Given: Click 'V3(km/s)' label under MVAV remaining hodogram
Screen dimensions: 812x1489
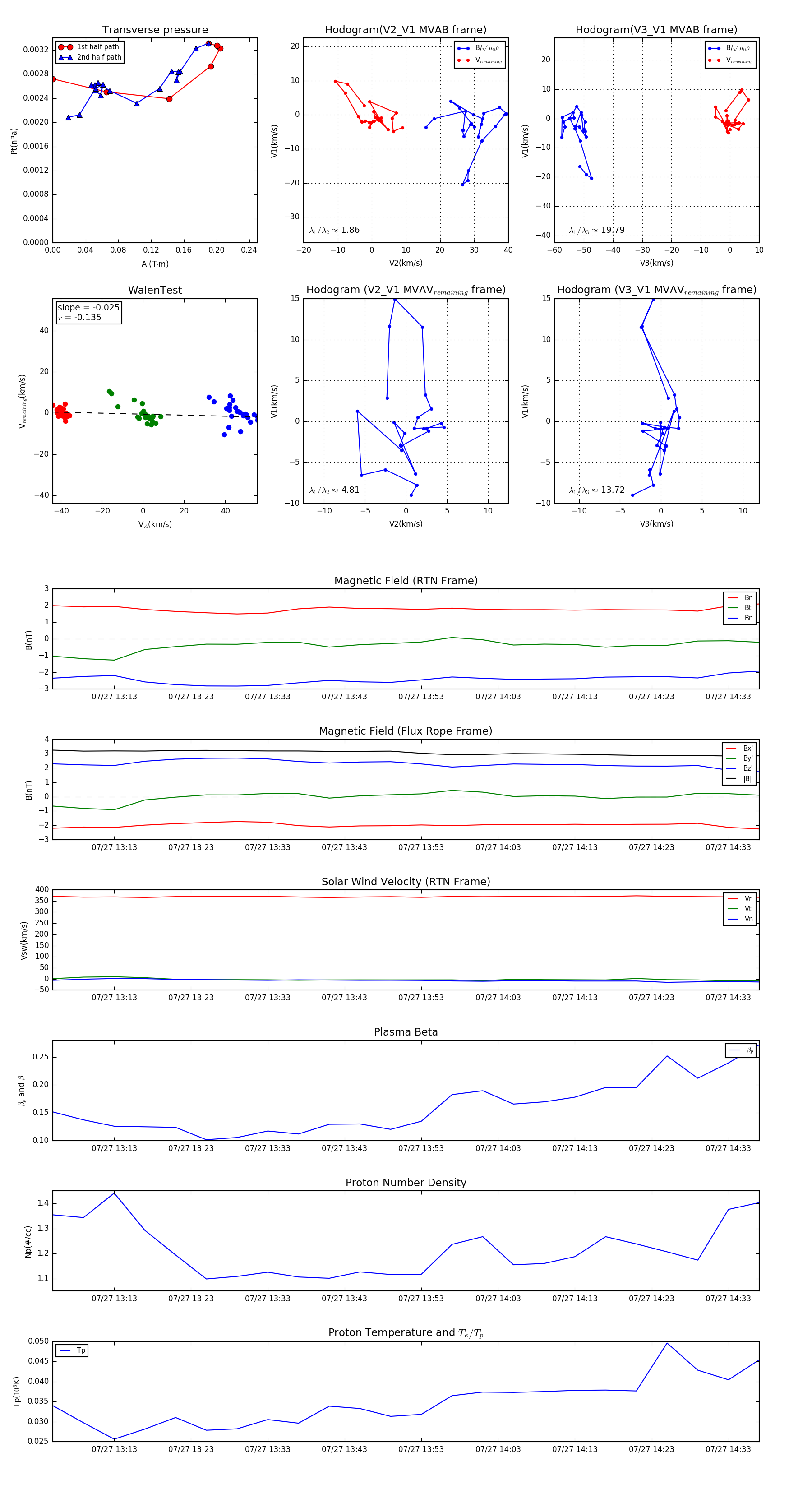Looking at the screenshot, I should coord(656,524).
